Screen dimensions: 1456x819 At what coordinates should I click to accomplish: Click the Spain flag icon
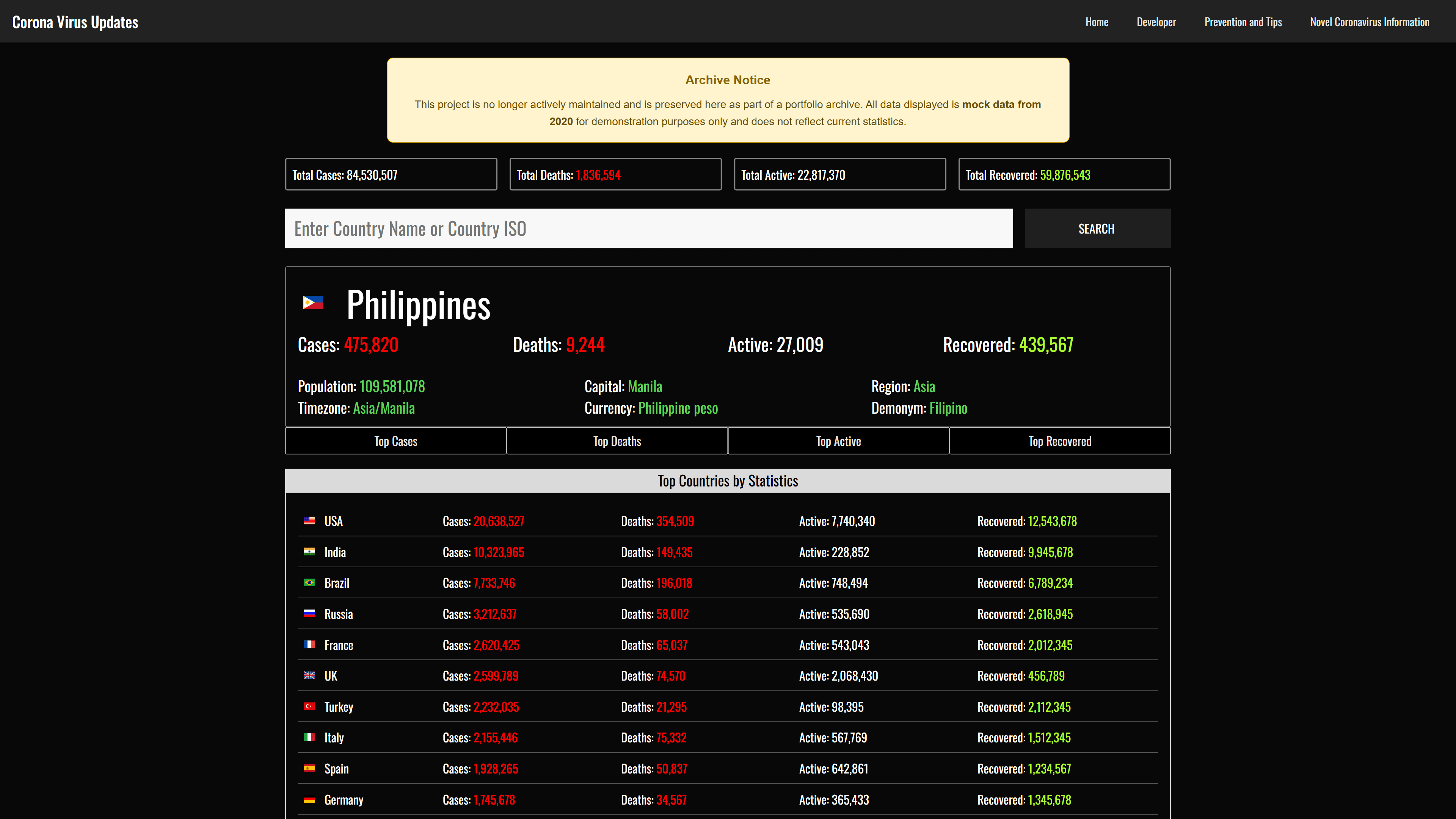tap(309, 768)
